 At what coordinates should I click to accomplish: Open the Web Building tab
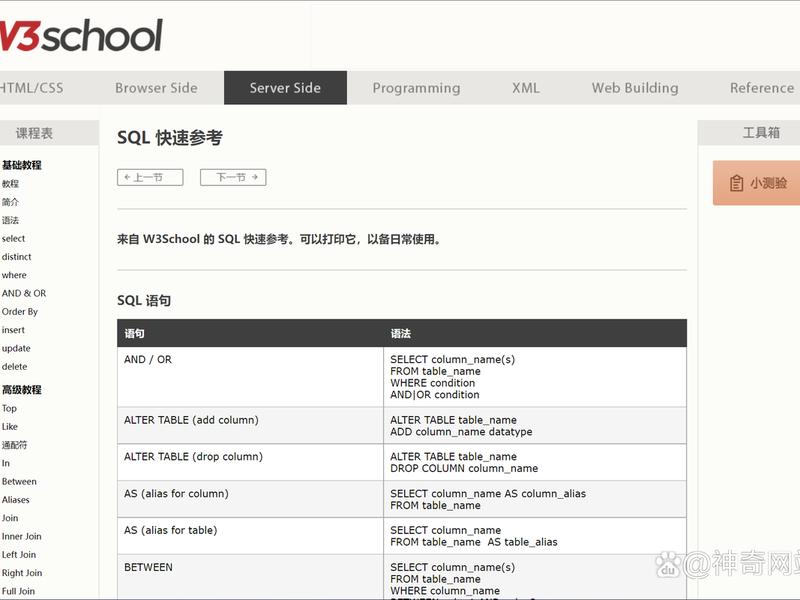coord(635,88)
